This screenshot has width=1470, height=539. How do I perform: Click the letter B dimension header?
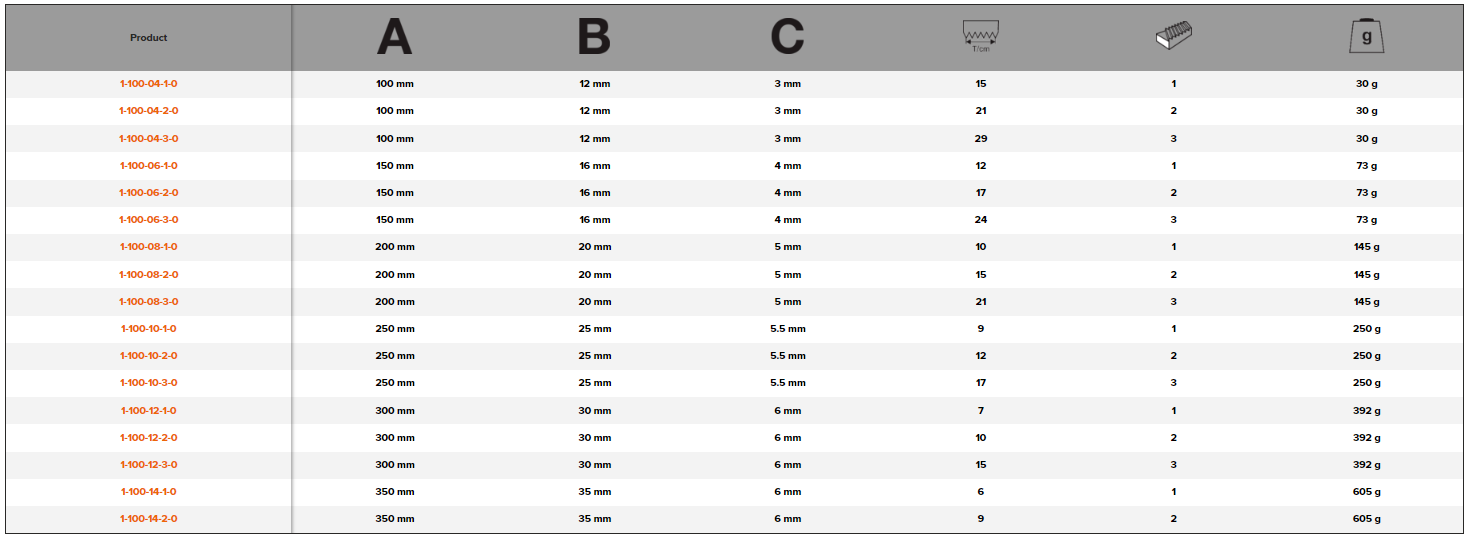[x=594, y=37]
